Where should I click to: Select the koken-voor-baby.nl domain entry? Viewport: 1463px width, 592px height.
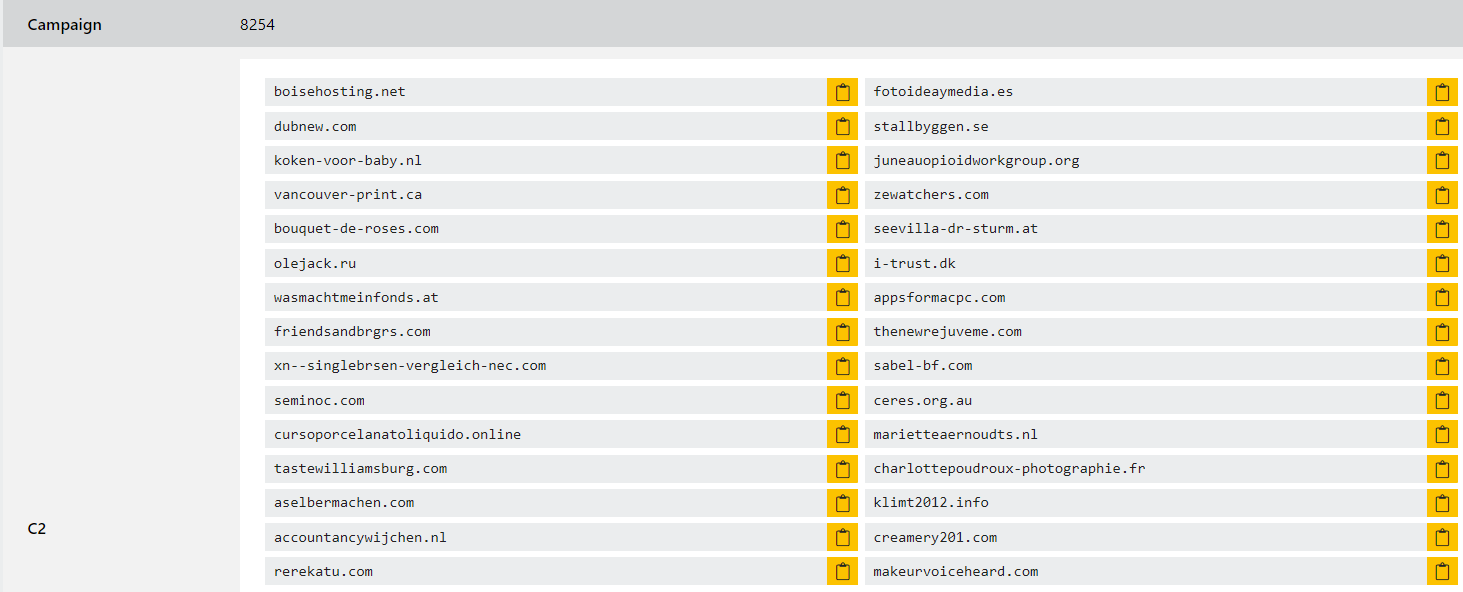(x=347, y=161)
